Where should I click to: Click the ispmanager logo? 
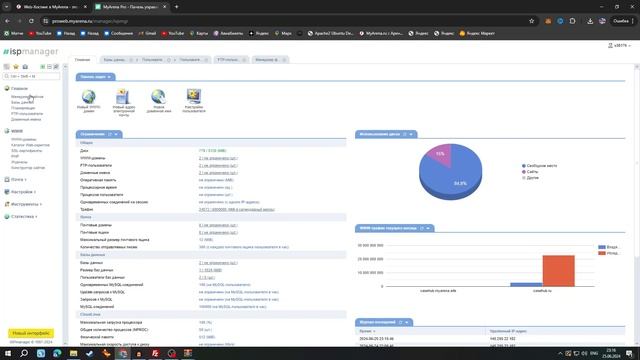[x=31, y=51]
